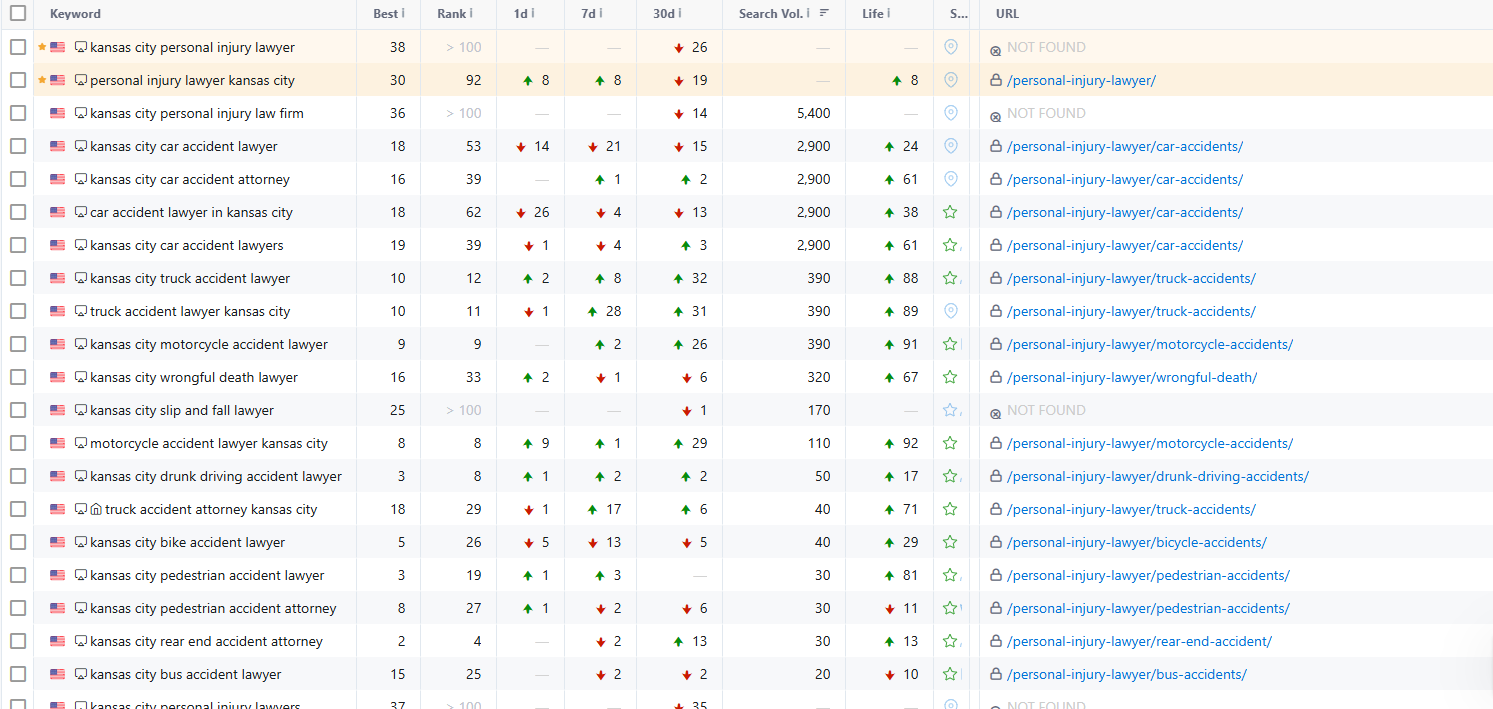Click keyword 'kansas city drunk driving accident lawyer'
This screenshot has width=1493, height=709.
216,476
